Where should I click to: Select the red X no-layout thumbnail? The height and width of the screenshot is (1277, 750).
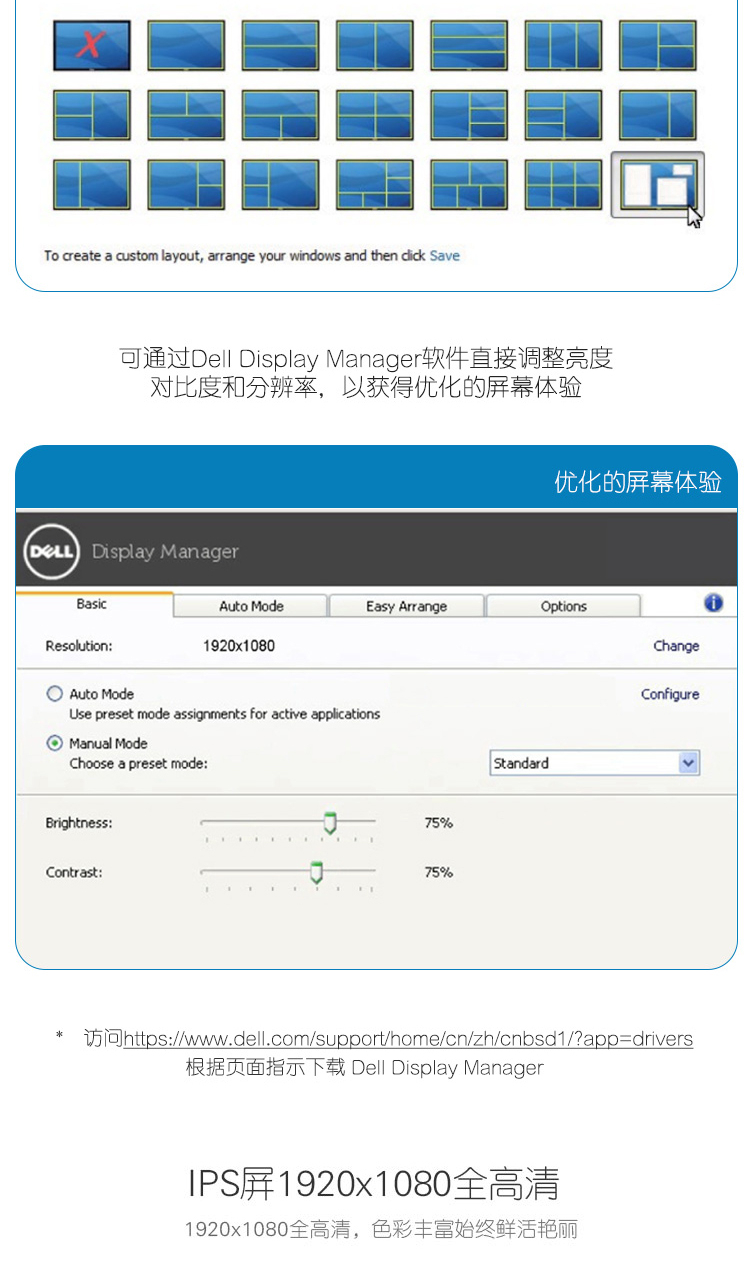point(92,45)
